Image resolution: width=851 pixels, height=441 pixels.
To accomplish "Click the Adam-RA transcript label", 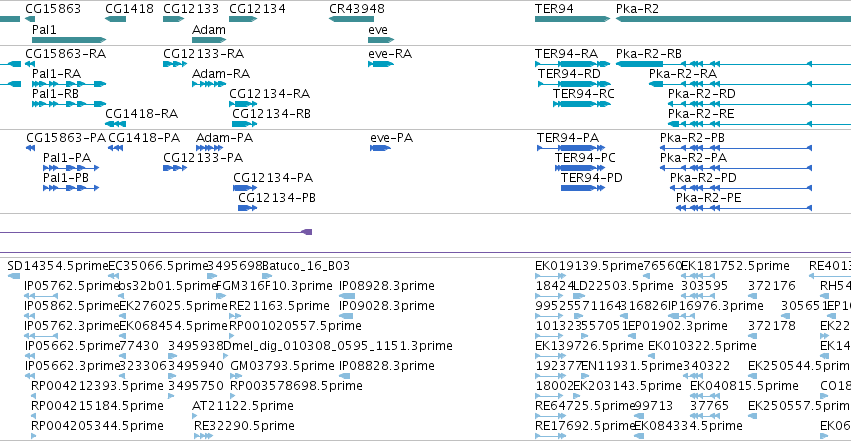I will [x=221, y=74].
